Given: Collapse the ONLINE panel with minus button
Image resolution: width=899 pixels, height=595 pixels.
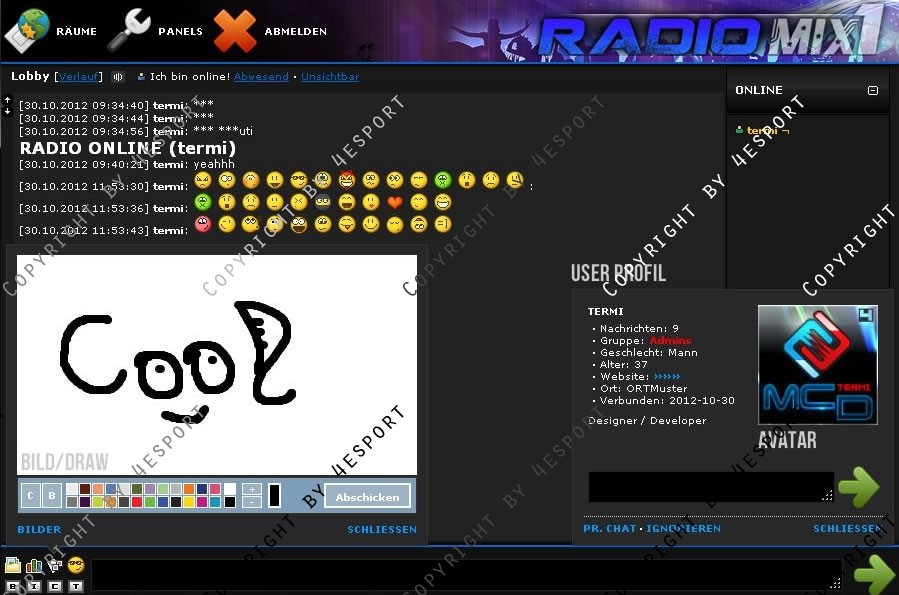Looking at the screenshot, I should [873, 90].
